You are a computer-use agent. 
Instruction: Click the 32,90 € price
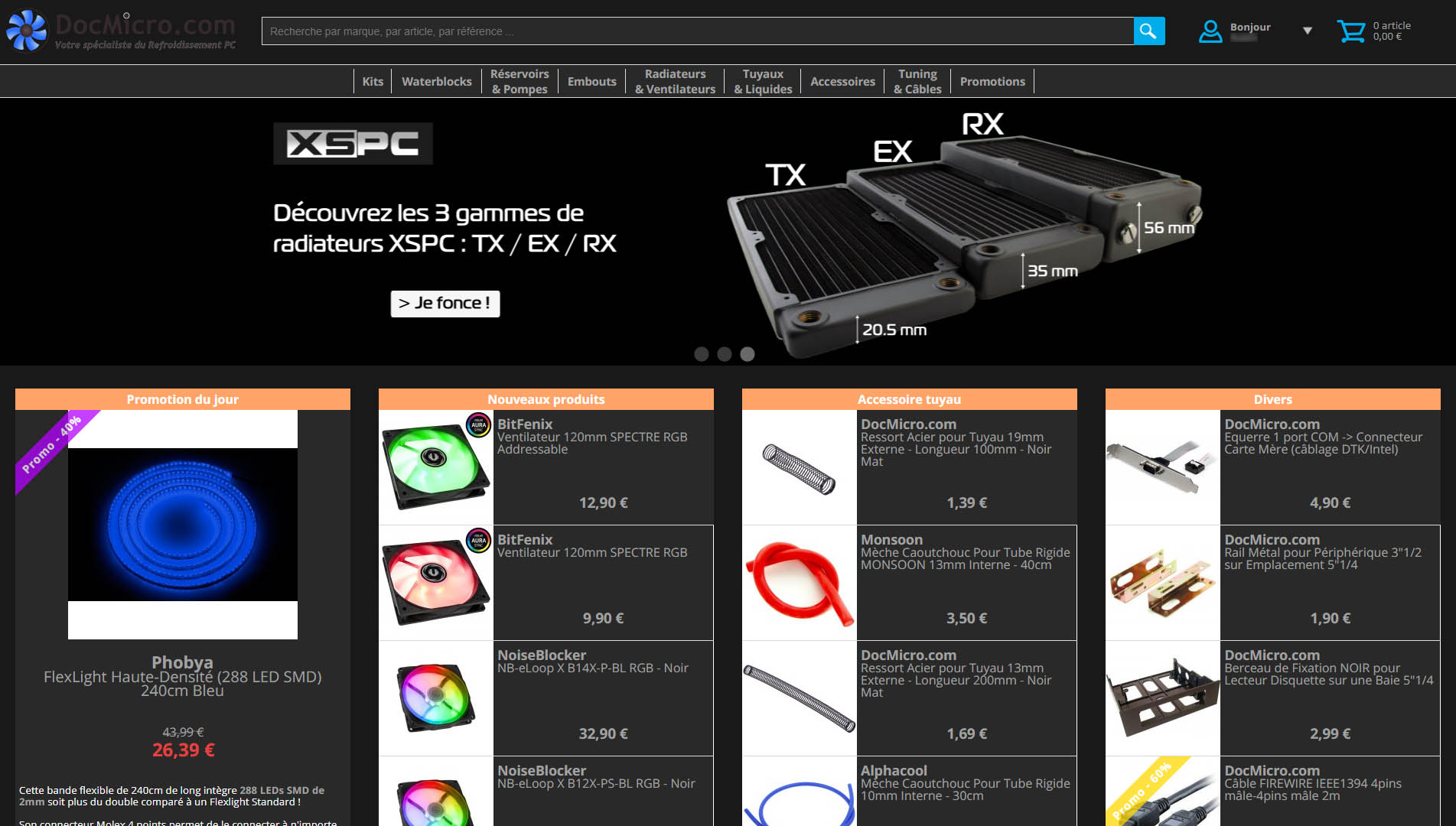(604, 734)
